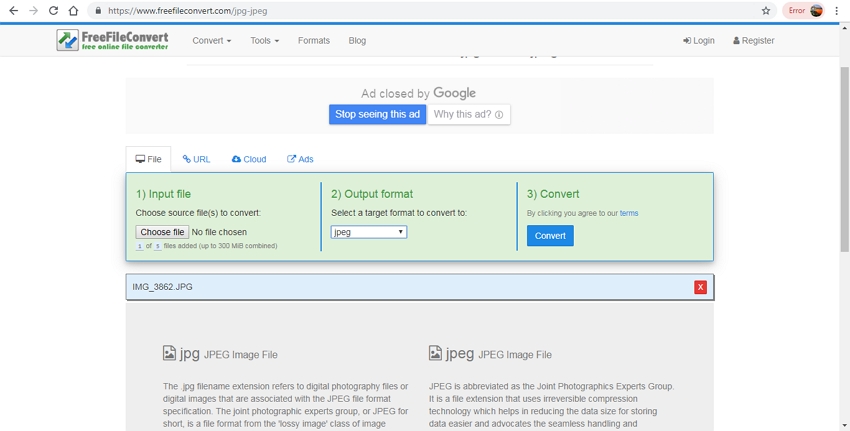The image size is (850, 431).
Task: Expand the Convert dropdown menu
Action: [x=211, y=41]
